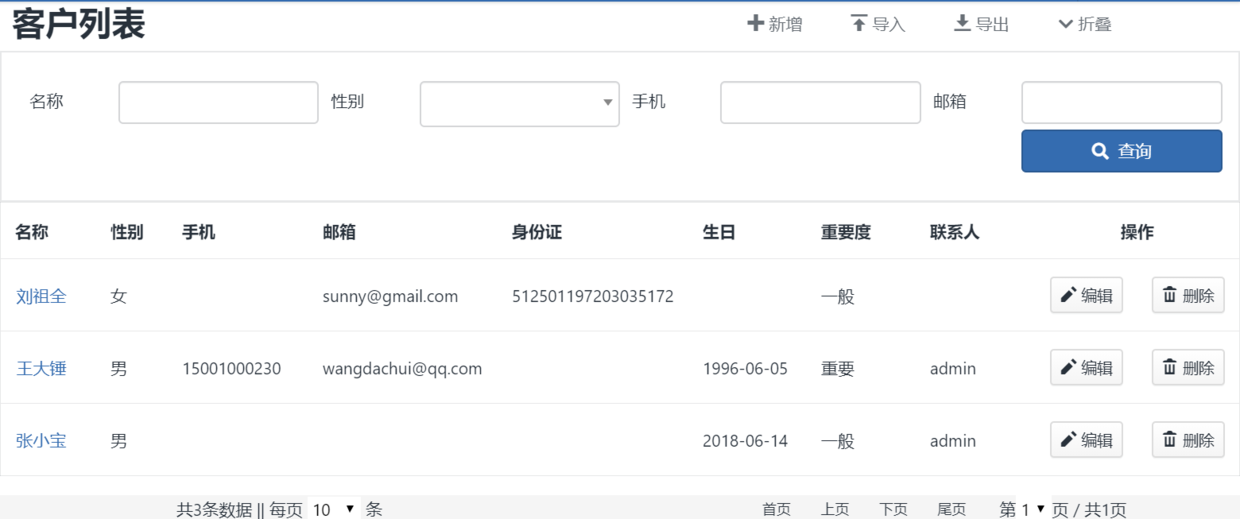This screenshot has width=1240, height=519.
Task: Click the 导入 upload icon
Action: 859,23
